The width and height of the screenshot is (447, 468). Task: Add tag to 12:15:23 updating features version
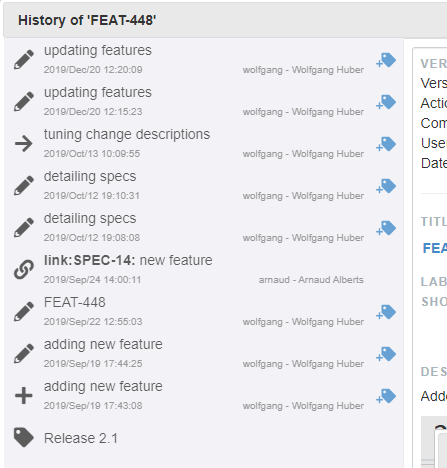[x=386, y=102]
